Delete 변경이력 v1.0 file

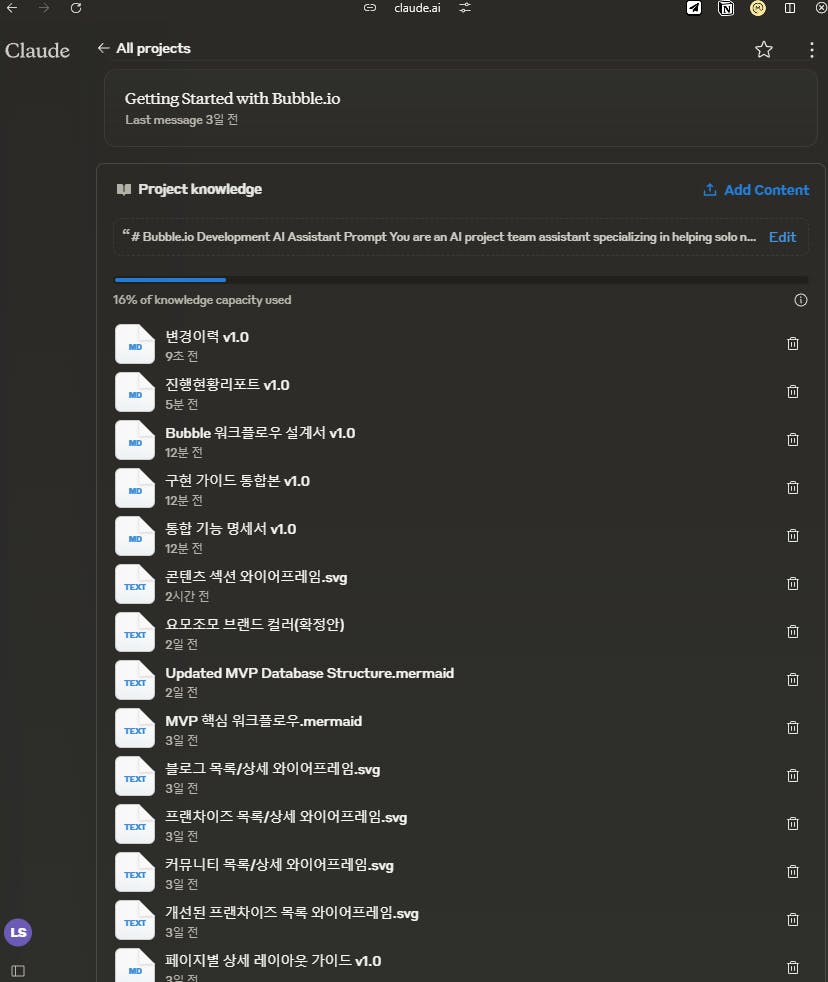click(x=793, y=344)
